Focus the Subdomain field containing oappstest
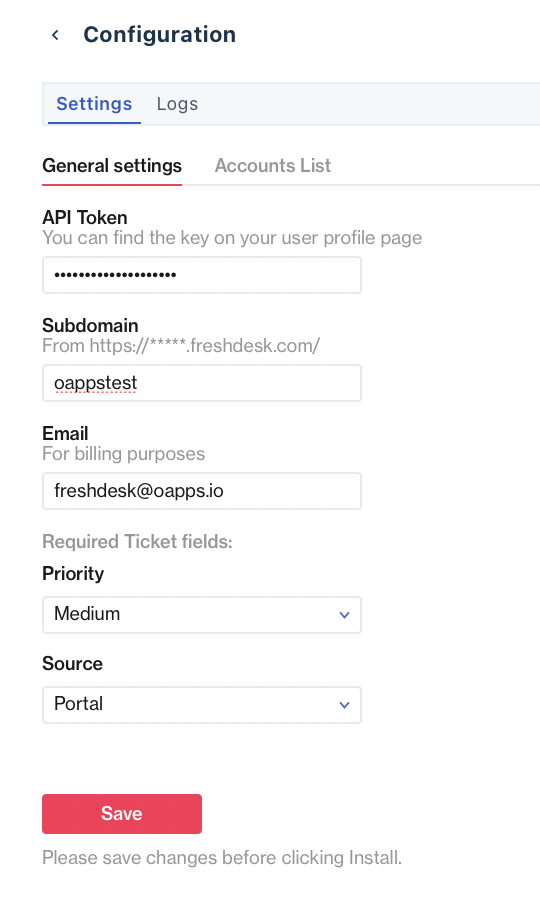This screenshot has height=902, width=540. click(x=202, y=383)
